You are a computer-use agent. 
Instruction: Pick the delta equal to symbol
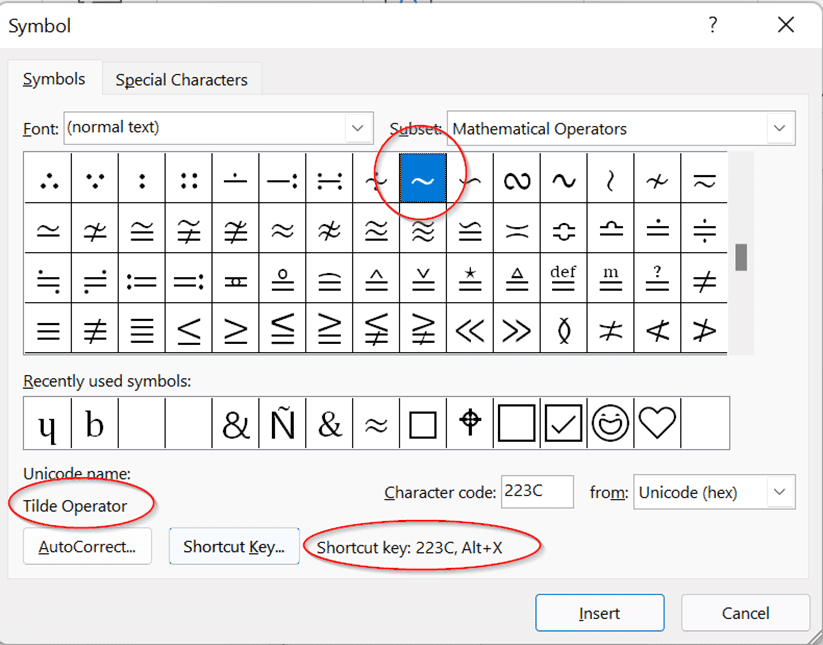(x=517, y=278)
